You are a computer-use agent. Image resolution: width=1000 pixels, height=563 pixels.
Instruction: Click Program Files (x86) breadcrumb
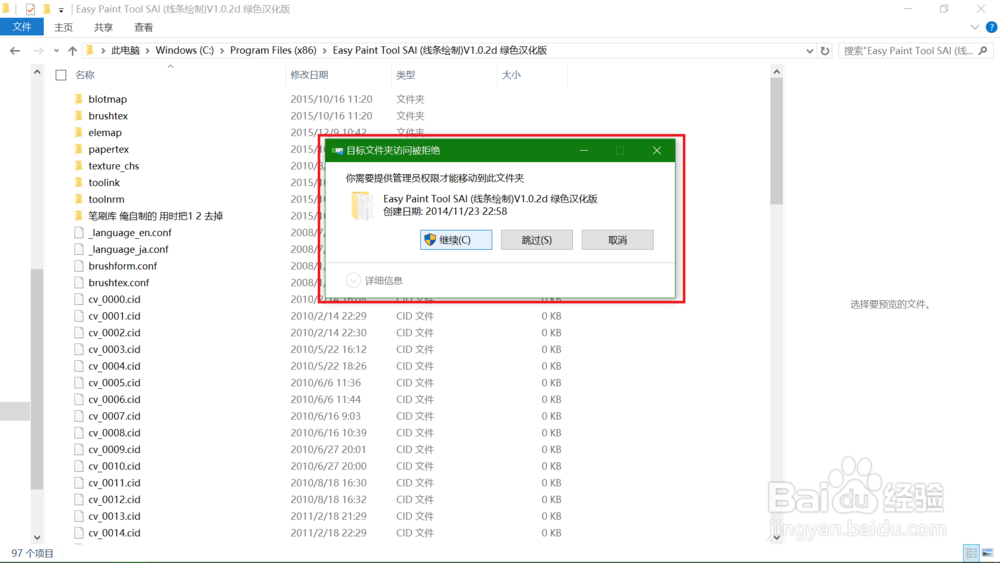coord(273,50)
